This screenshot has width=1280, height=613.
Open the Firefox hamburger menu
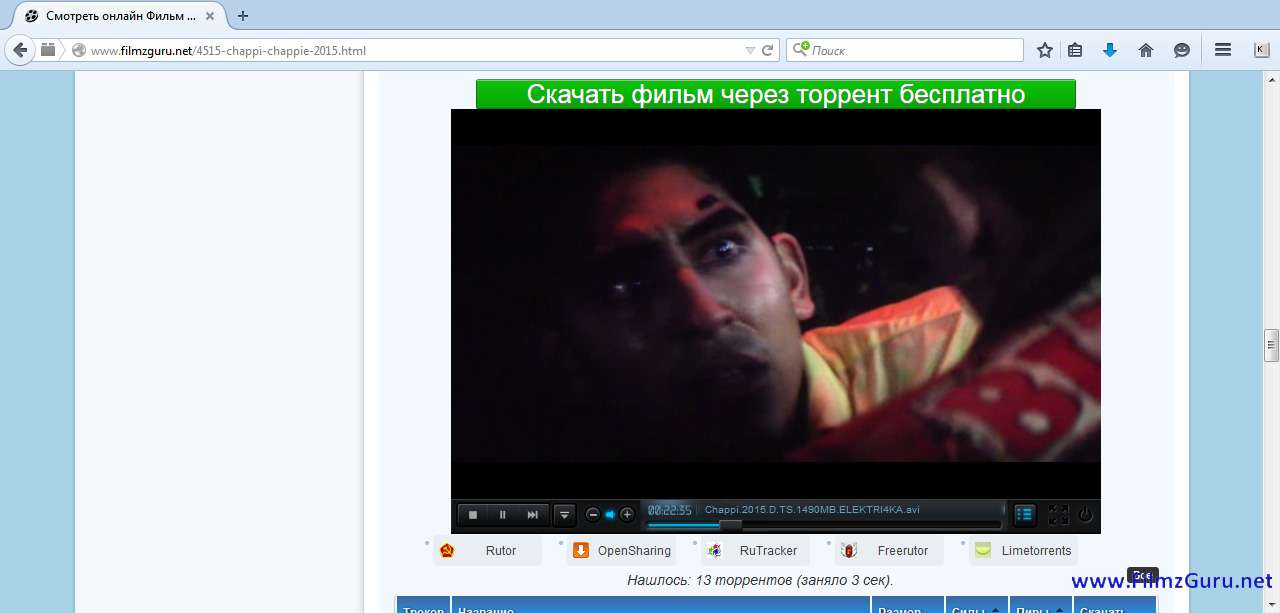coord(1222,50)
